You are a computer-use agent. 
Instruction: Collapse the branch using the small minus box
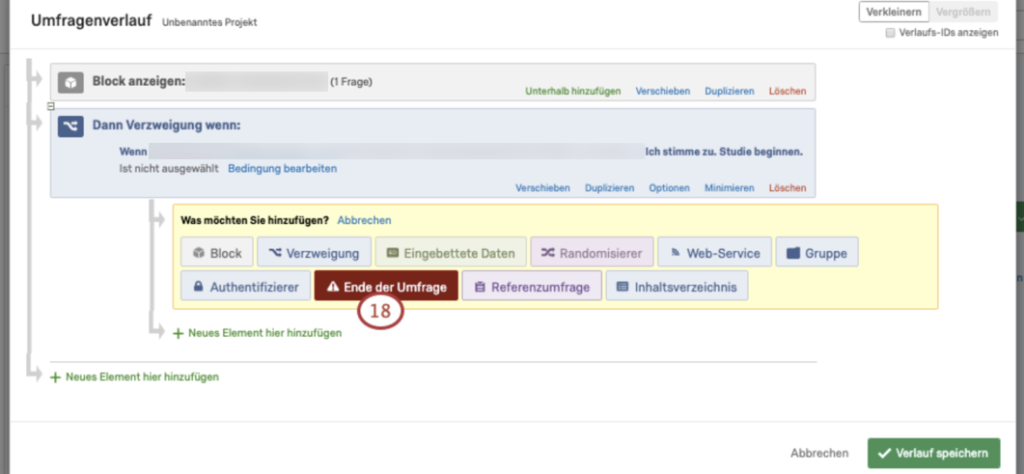point(51,106)
